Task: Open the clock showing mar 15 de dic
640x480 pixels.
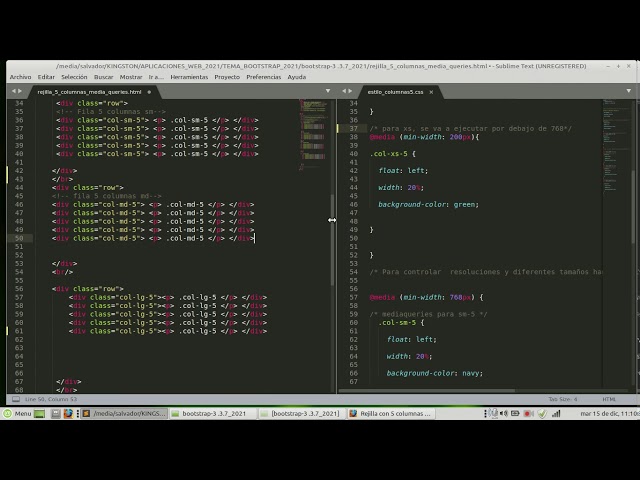Action: coord(609,413)
